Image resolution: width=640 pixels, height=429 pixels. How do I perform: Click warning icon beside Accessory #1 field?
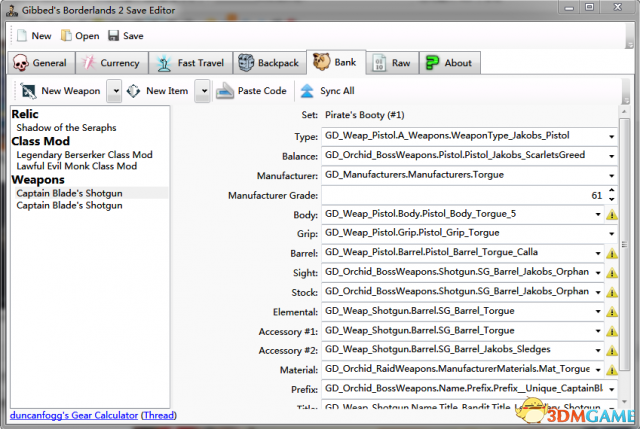(611, 331)
